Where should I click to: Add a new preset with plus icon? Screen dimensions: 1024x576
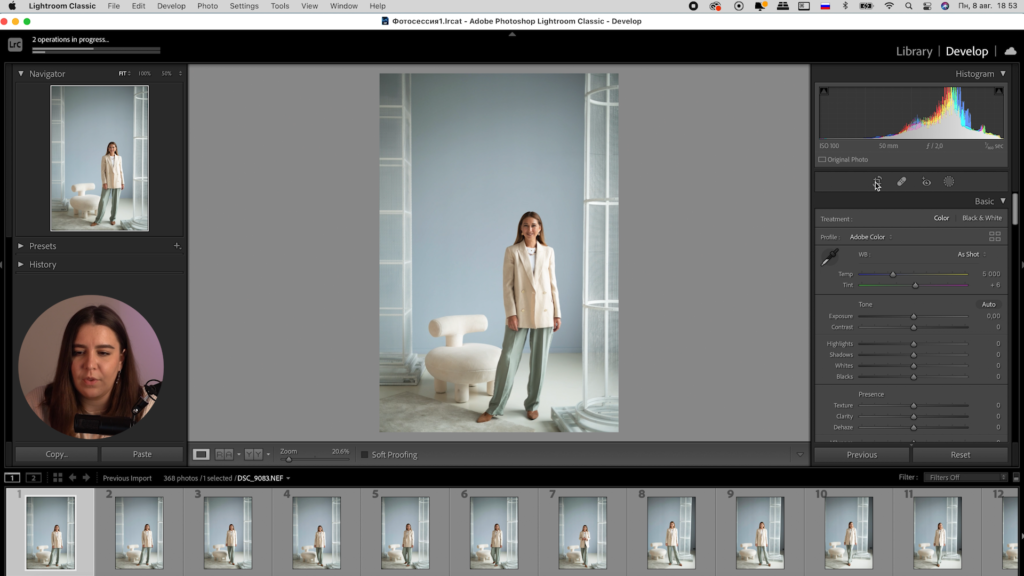click(x=177, y=246)
